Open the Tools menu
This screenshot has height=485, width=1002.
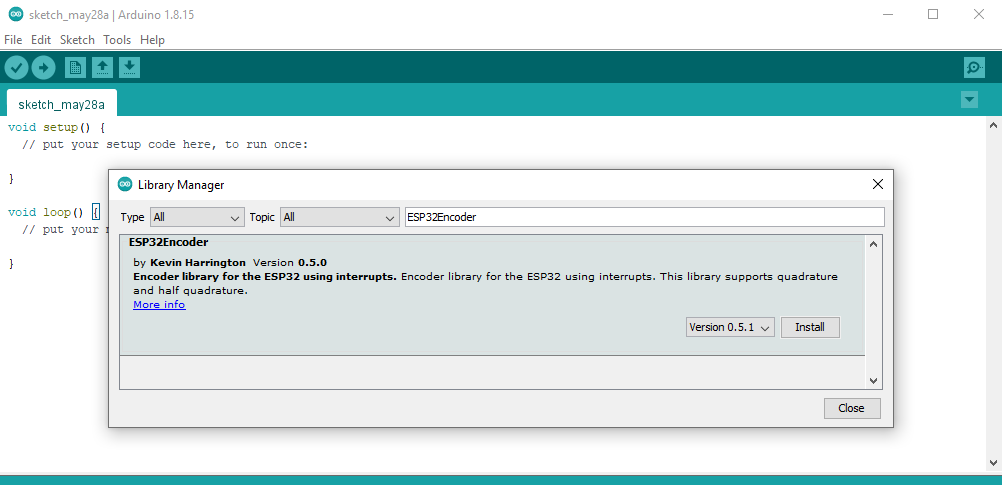click(117, 40)
